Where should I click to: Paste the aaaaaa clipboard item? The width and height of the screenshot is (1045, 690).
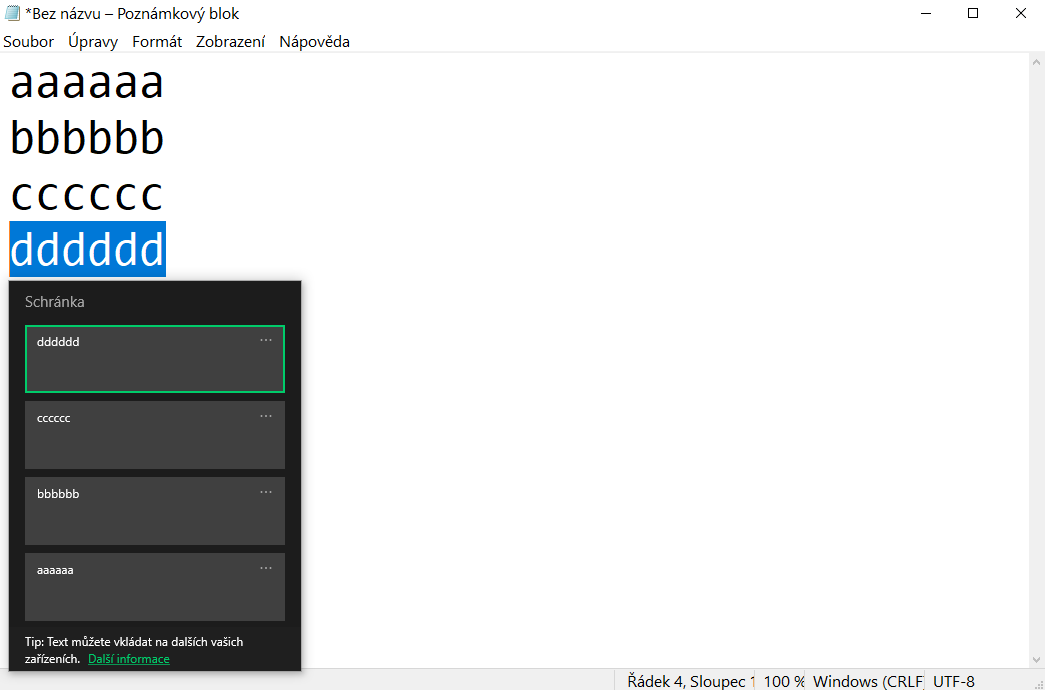click(x=140, y=590)
